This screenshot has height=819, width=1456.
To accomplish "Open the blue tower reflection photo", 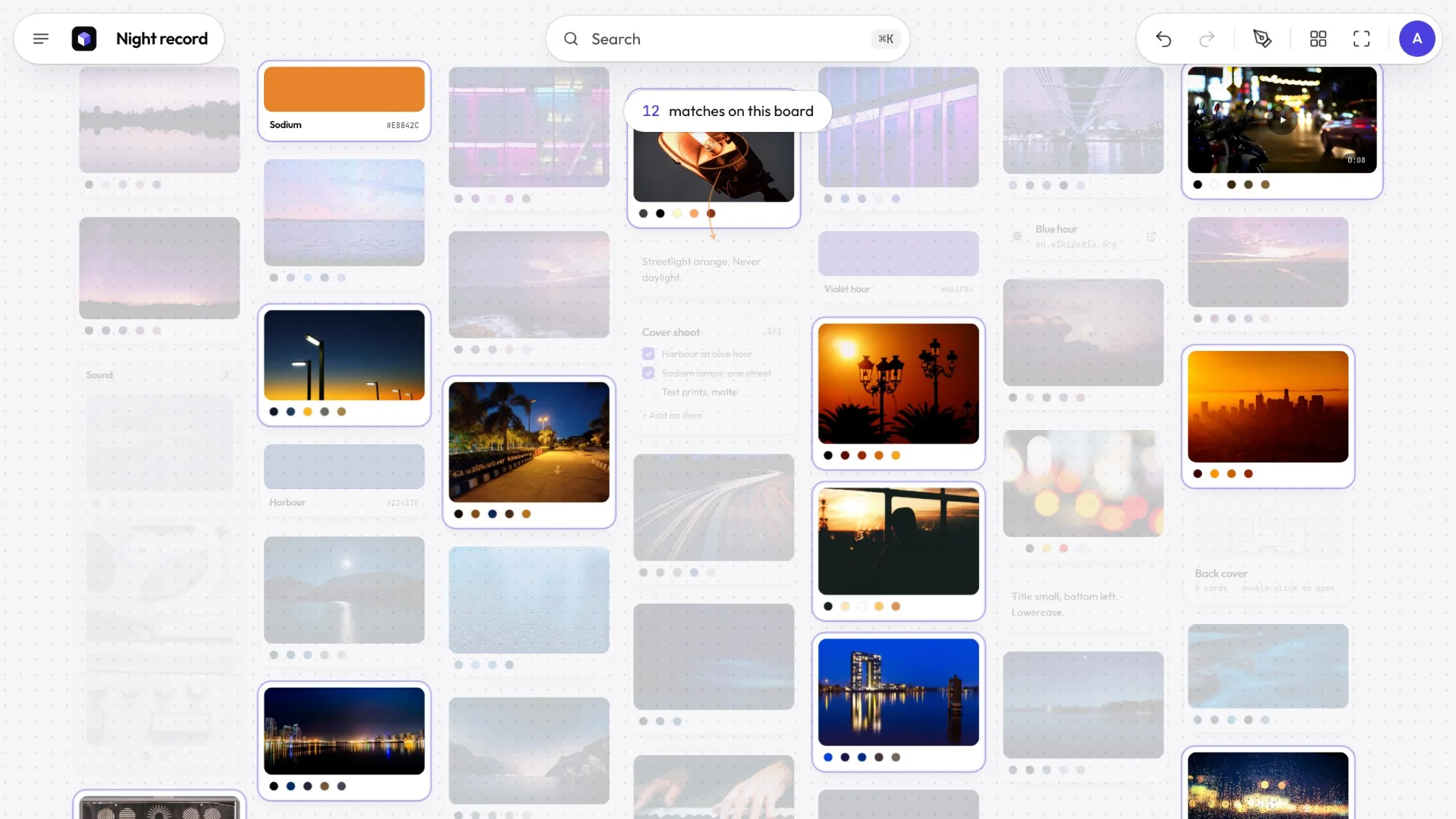I will click(x=899, y=692).
